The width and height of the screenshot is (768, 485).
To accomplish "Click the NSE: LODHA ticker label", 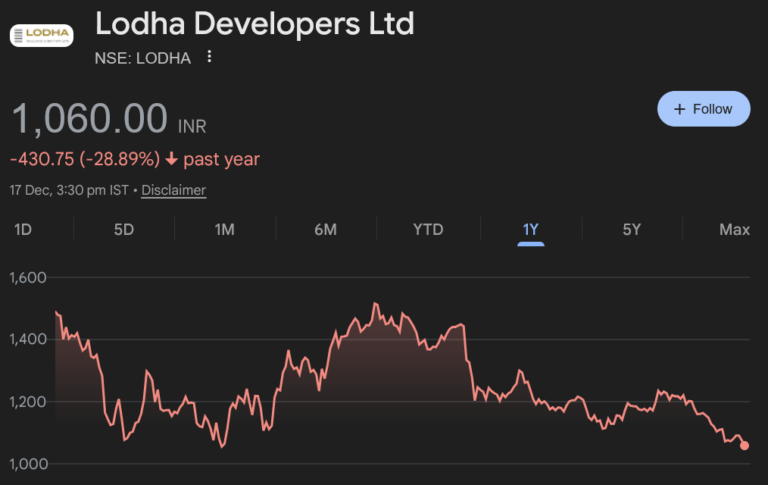I will (143, 57).
